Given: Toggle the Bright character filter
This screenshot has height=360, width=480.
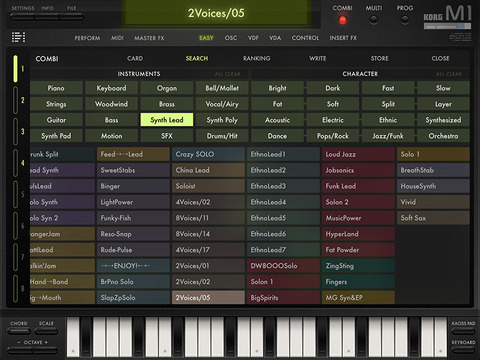Looking at the screenshot, I should tap(277, 88).
